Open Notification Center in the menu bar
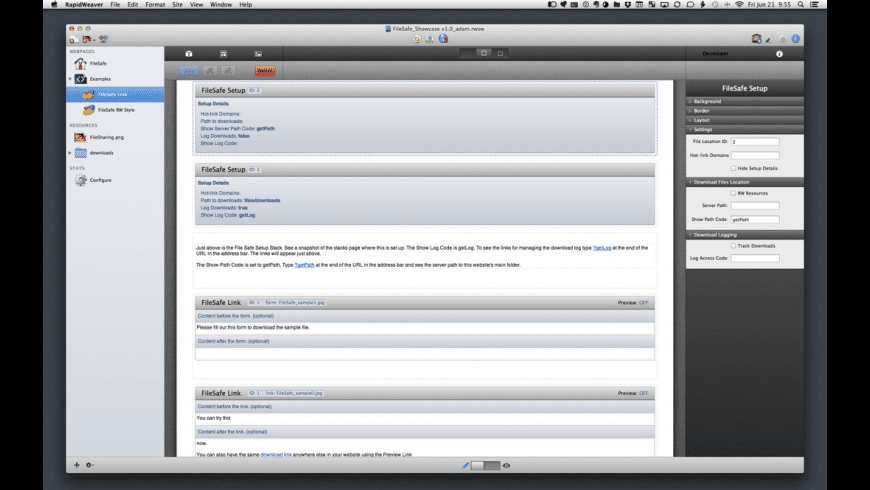This screenshot has height=490, width=870. click(814, 4)
